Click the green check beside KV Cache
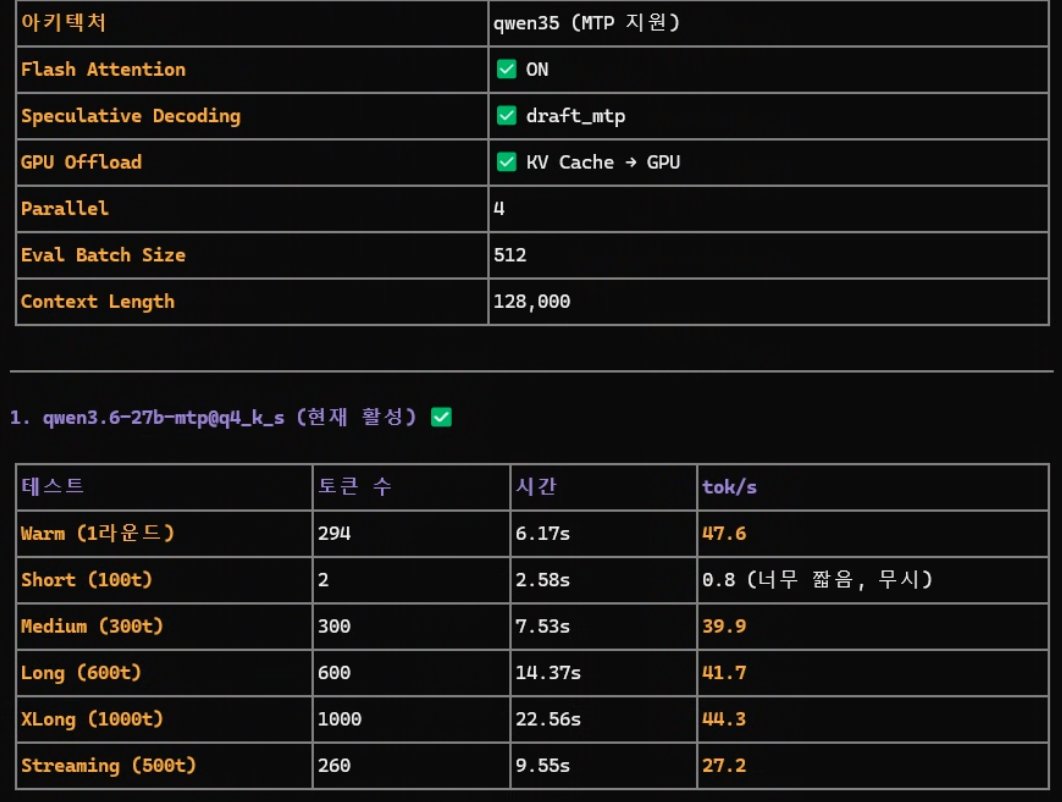 click(507, 162)
